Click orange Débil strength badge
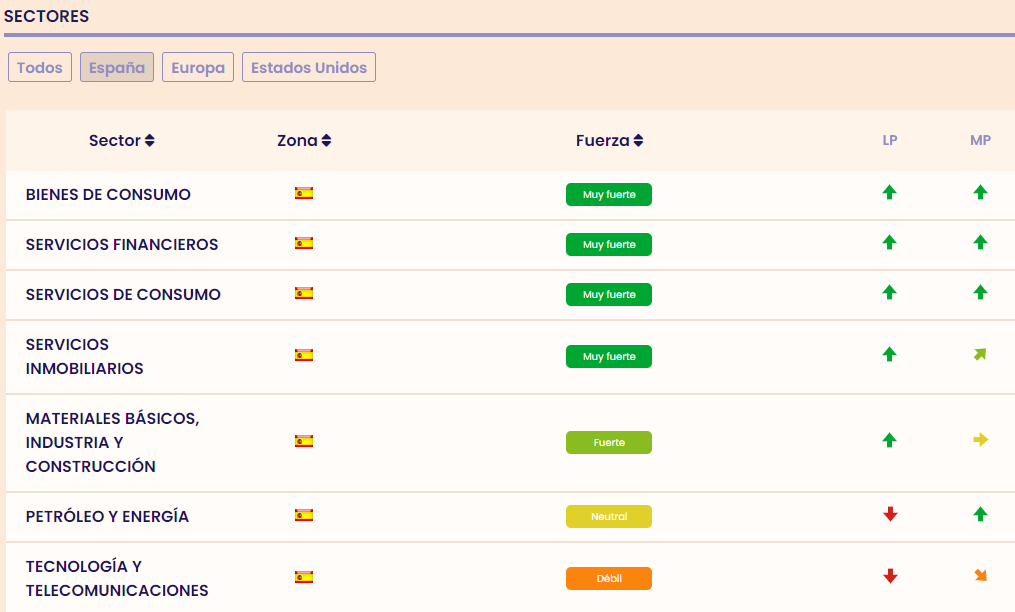The width and height of the screenshot is (1015, 612). pyautogui.click(x=608, y=579)
